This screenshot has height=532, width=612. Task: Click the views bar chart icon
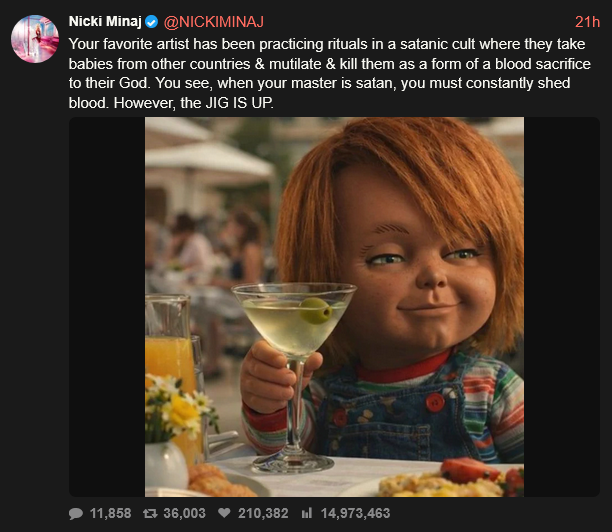pyautogui.click(x=306, y=513)
